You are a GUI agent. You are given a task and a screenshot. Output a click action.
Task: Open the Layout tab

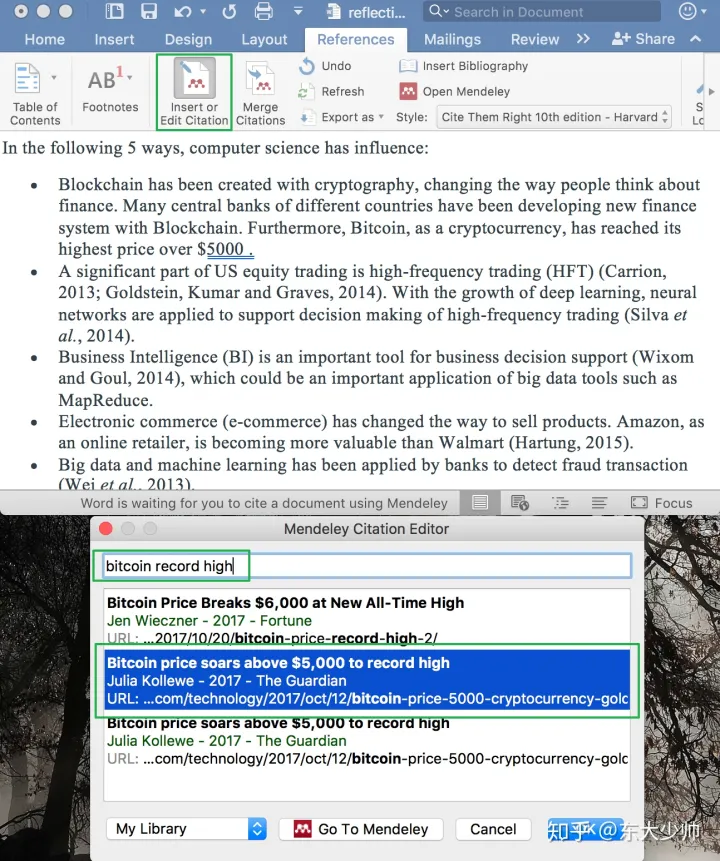[264, 40]
